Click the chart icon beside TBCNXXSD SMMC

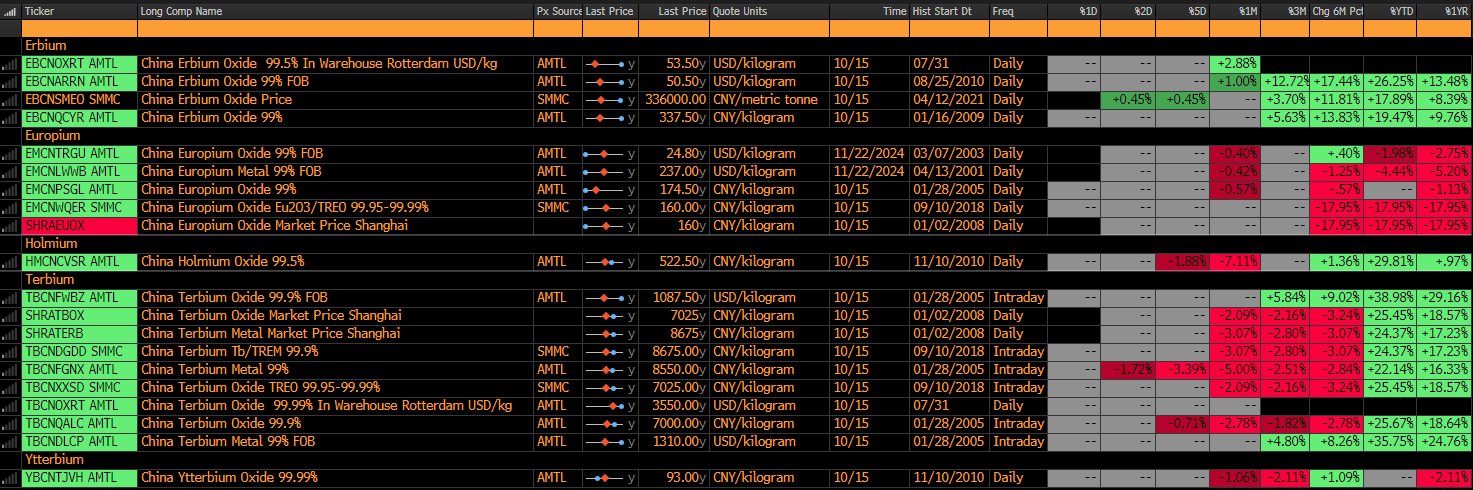11,388
